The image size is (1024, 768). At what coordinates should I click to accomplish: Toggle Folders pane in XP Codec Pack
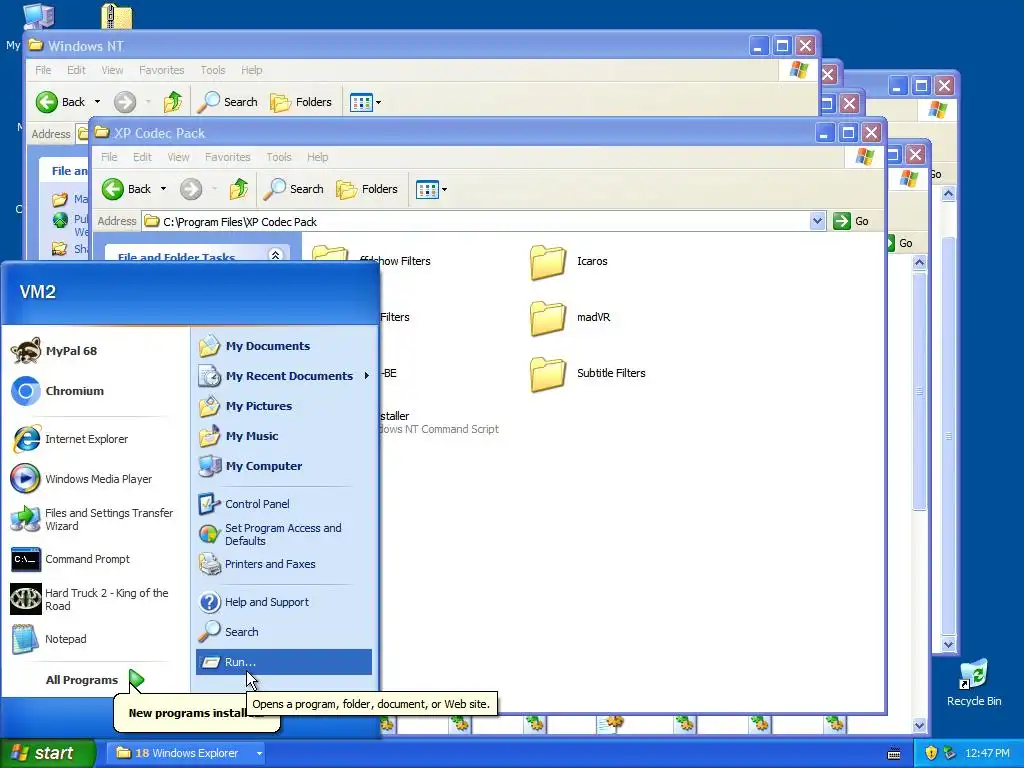point(367,189)
